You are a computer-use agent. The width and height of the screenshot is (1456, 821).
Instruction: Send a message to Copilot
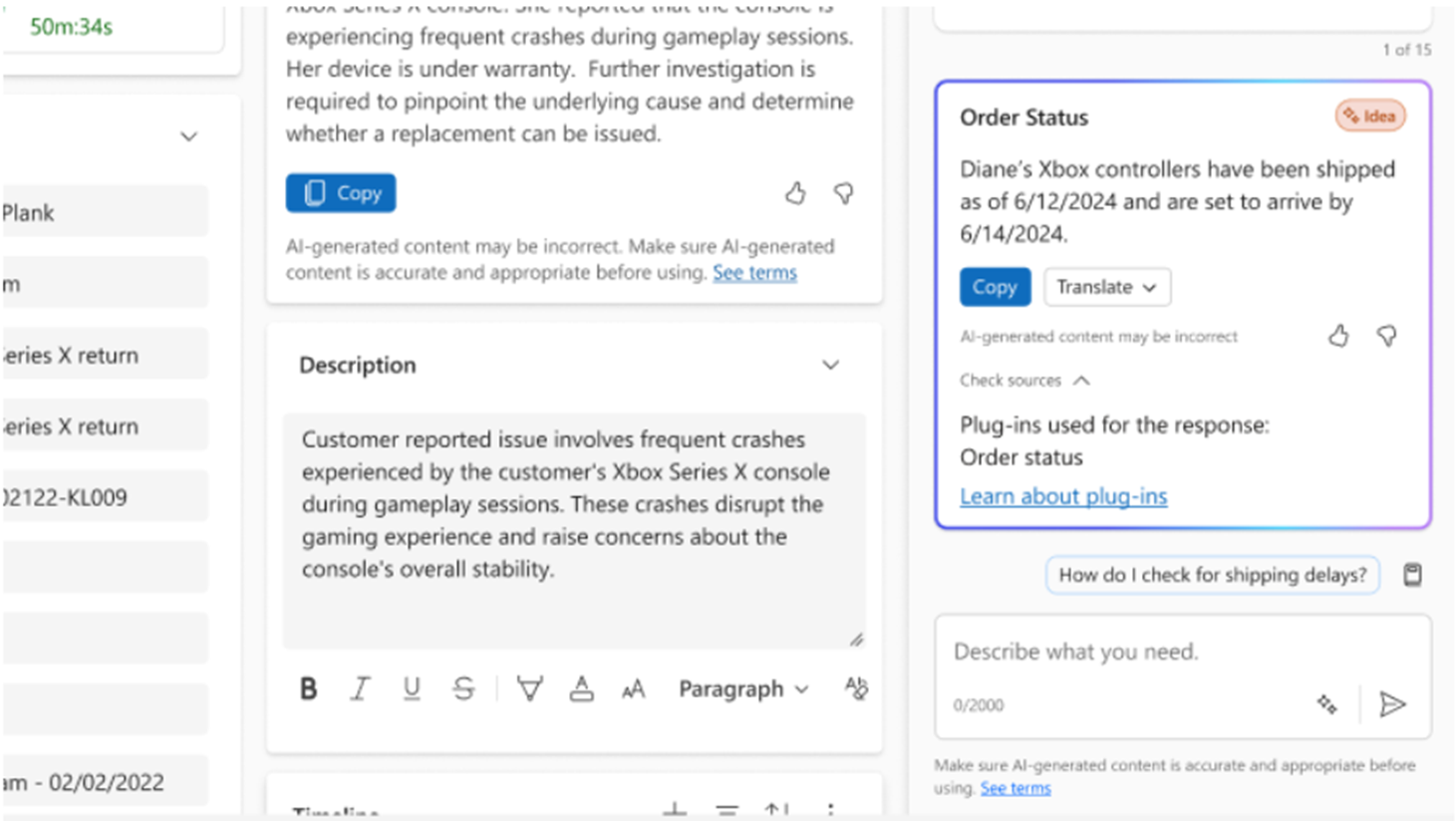tap(1395, 704)
